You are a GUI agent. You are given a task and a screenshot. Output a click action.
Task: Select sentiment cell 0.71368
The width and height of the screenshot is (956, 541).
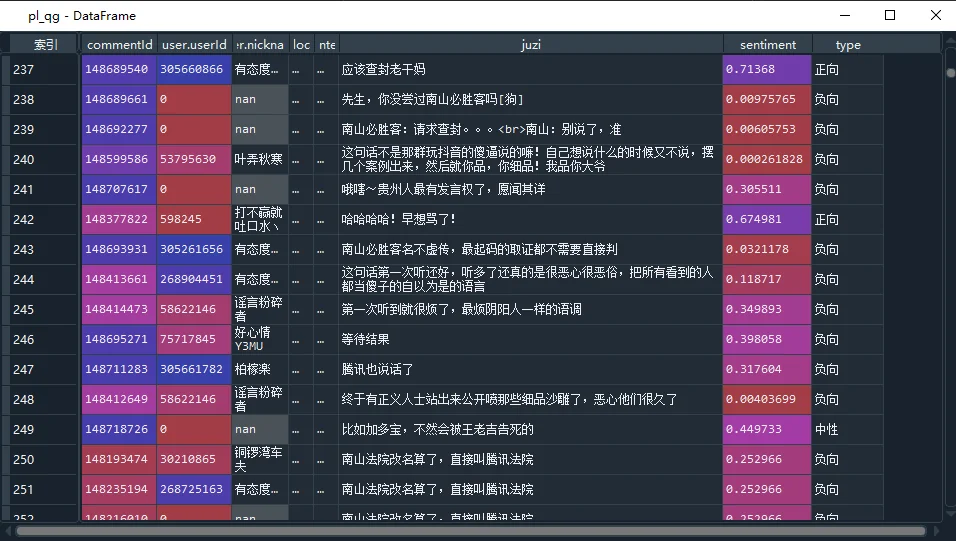point(767,70)
